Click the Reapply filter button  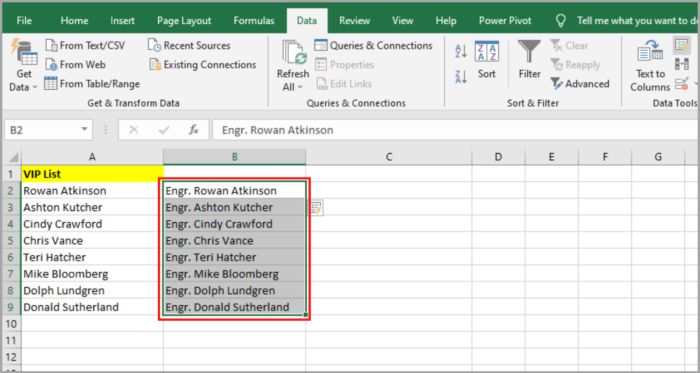(575, 65)
